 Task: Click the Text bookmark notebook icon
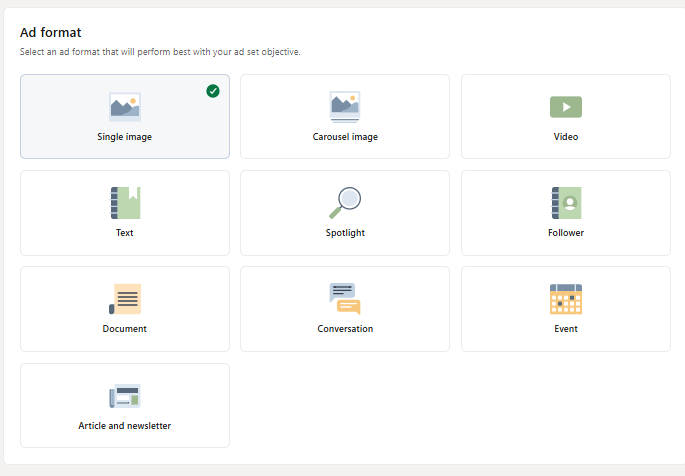(125, 203)
